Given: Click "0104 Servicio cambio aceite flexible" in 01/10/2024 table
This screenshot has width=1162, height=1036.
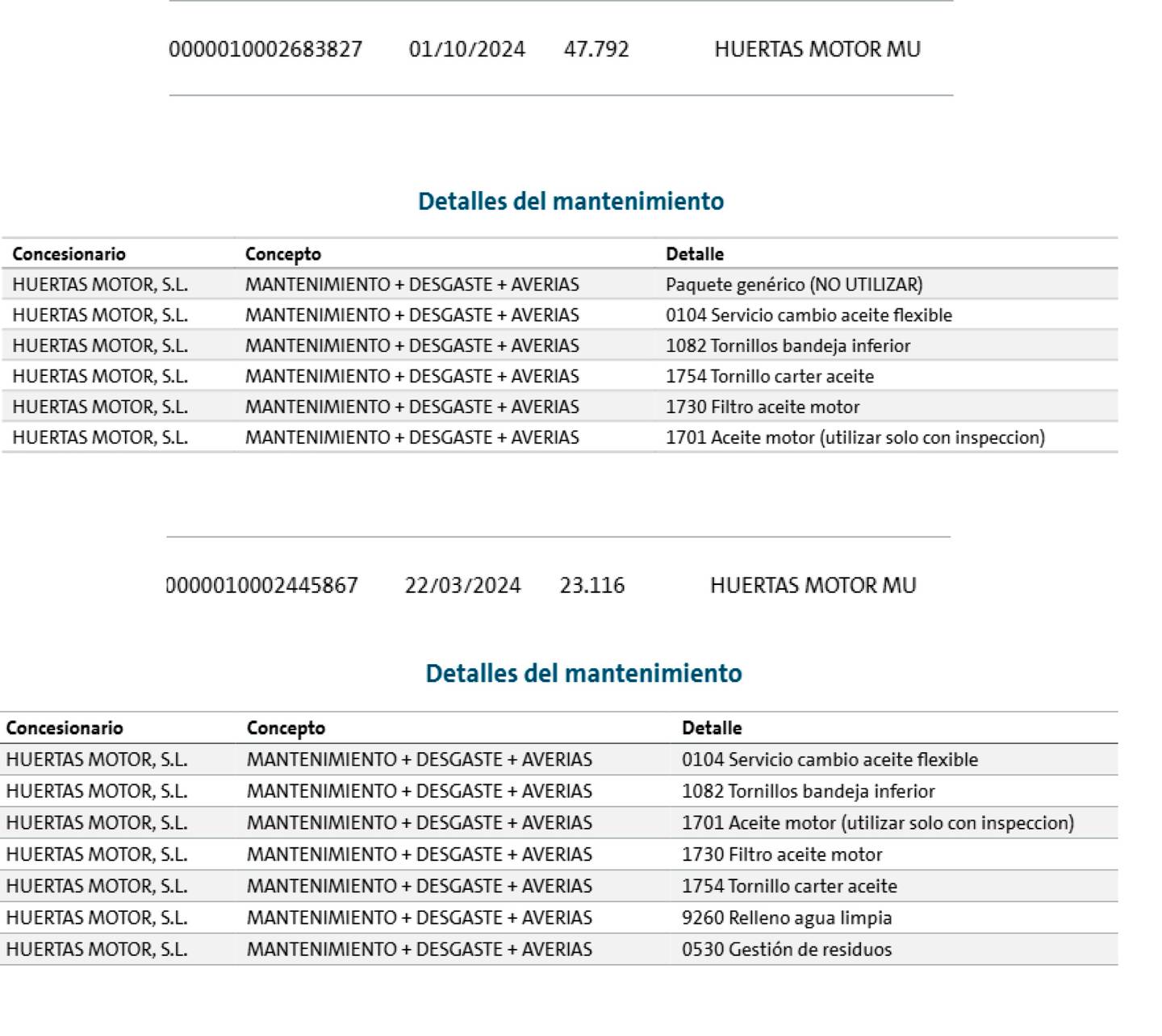Looking at the screenshot, I should pyautogui.click(x=809, y=315).
